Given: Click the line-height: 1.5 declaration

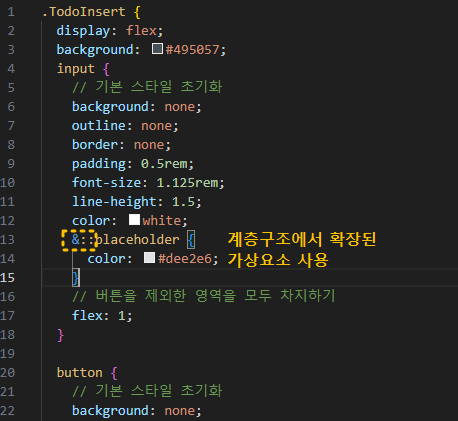Looking at the screenshot, I should pyautogui.click(x=137, y=202).
